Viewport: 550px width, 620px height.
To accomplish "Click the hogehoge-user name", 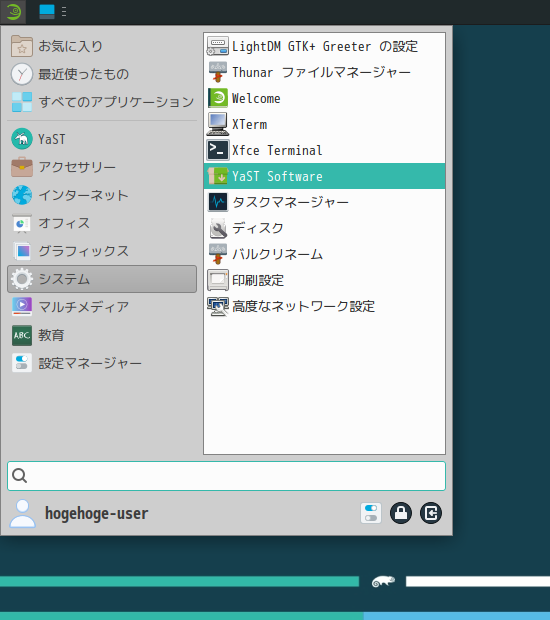I will [x=96, y=513].
